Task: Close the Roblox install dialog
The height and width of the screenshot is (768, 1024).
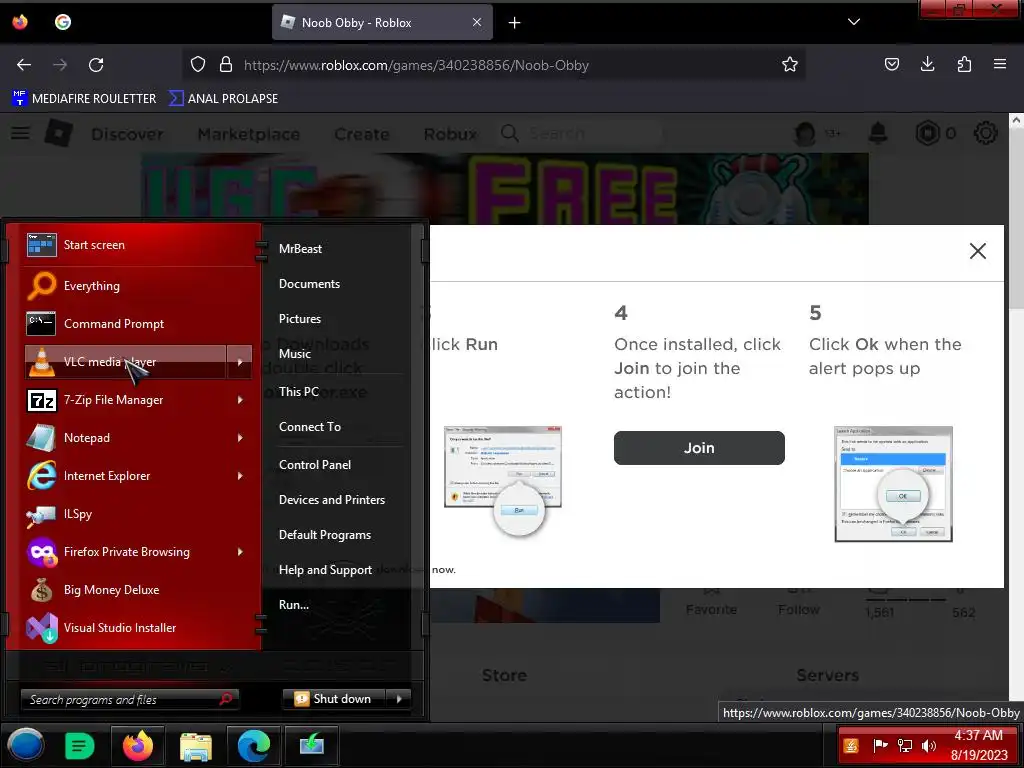Action: click(978, 251)
